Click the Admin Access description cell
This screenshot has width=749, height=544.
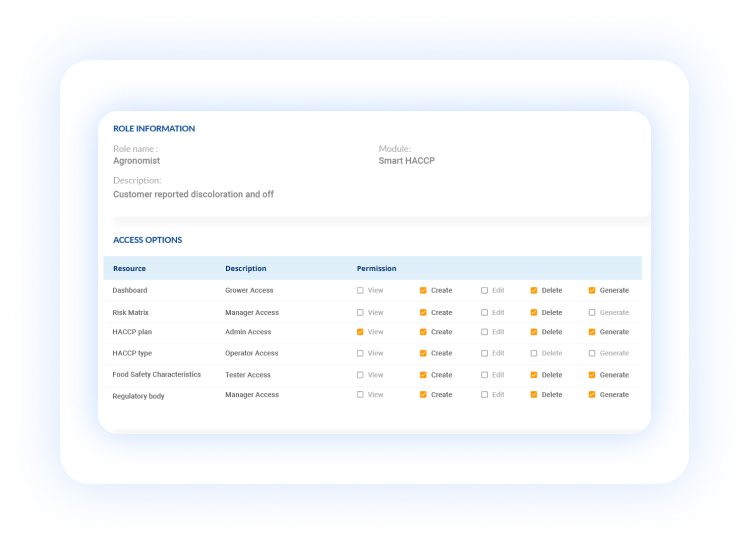248,332
